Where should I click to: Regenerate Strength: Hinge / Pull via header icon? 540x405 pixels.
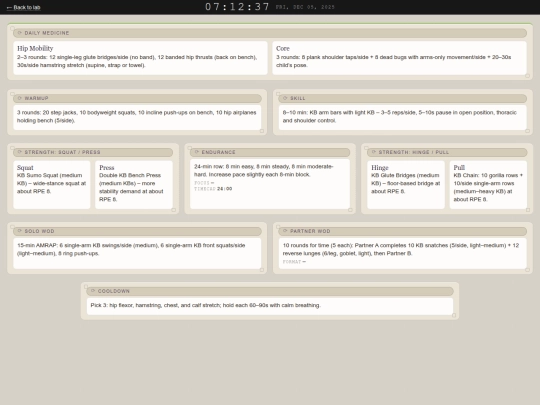[374, 152]
